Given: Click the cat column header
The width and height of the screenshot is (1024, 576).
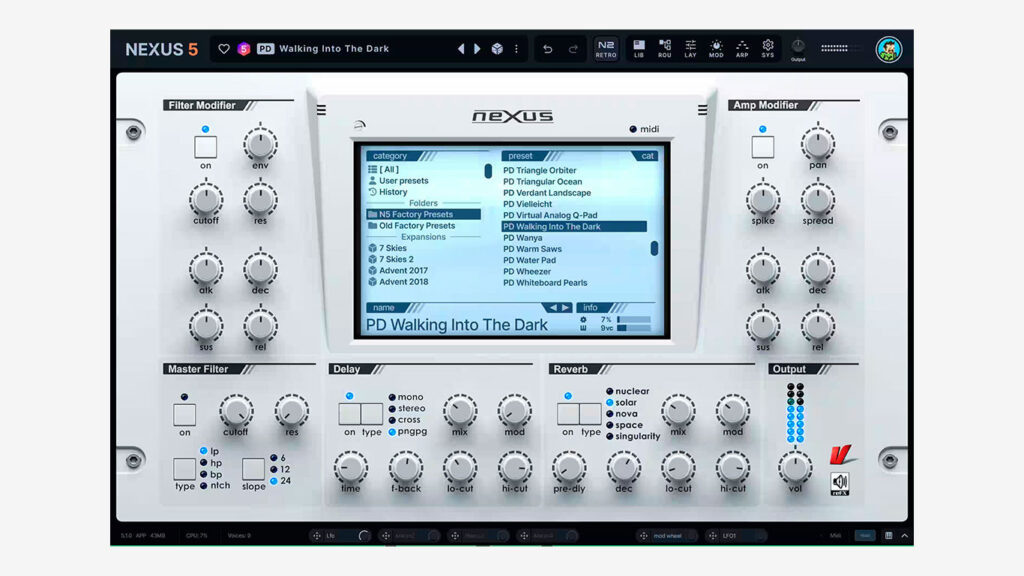Looking at the screenshot, I should [x=647, y=156].
